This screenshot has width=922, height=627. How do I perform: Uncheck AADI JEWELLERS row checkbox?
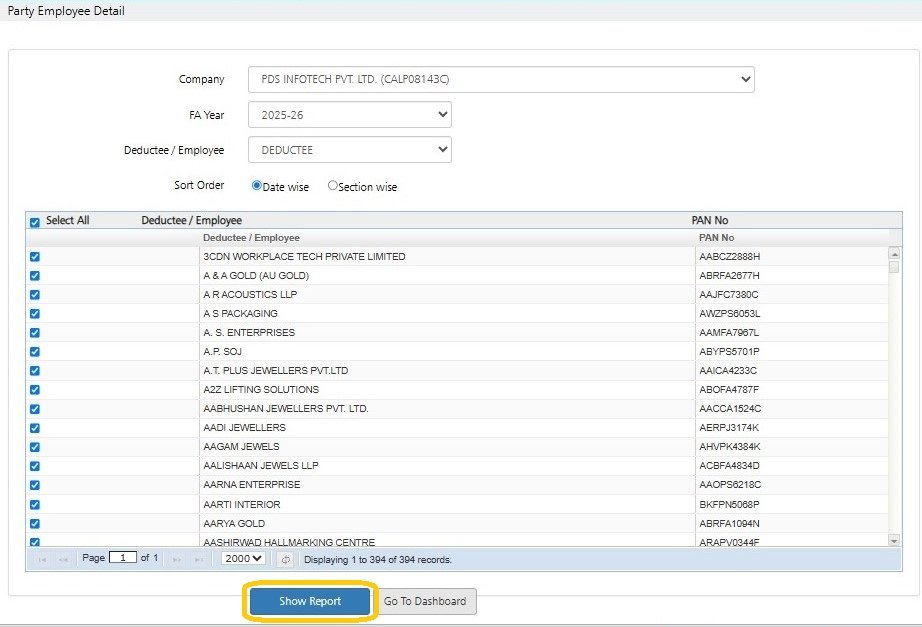pyautogui.click(x=35, y=428)
